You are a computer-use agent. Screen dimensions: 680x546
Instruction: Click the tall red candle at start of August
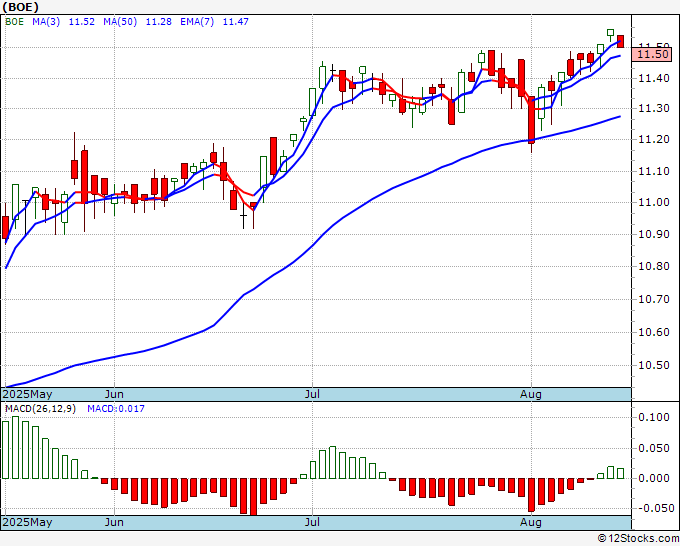coord(531,119)
